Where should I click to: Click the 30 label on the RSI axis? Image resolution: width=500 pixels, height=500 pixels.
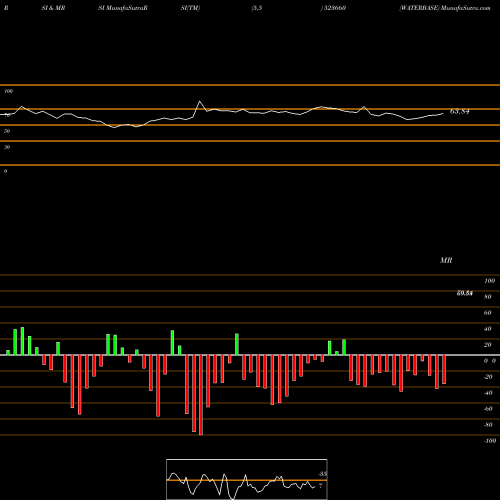tap(7, 147)
